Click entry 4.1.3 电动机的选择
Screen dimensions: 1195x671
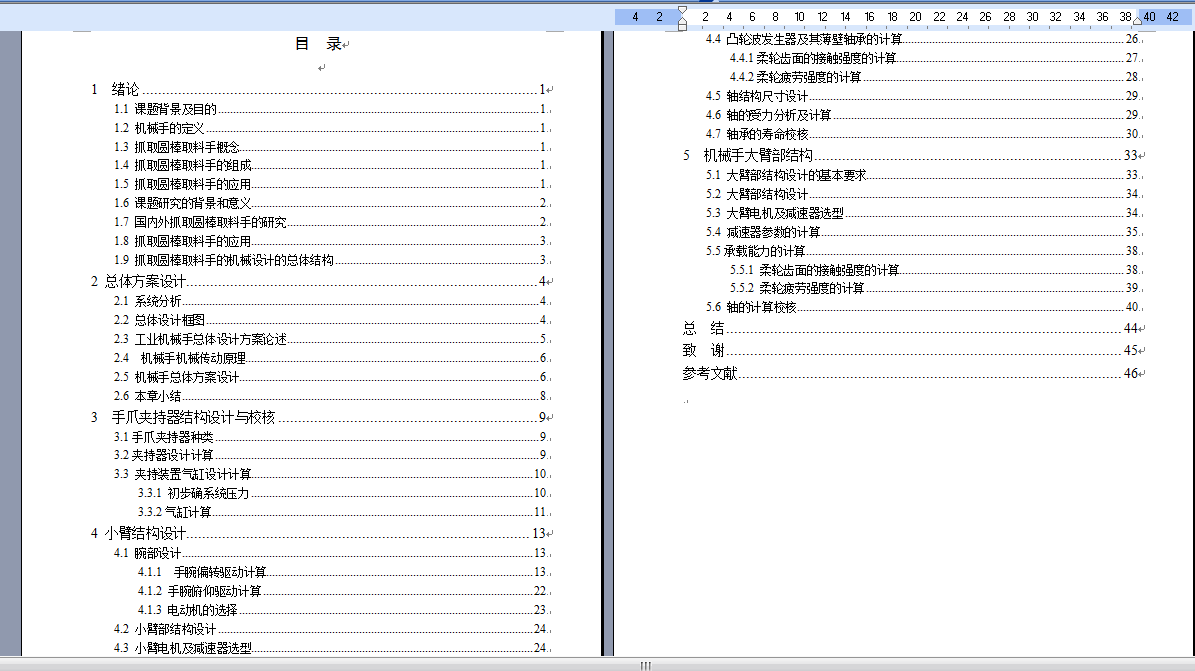[x=343, y=610]
